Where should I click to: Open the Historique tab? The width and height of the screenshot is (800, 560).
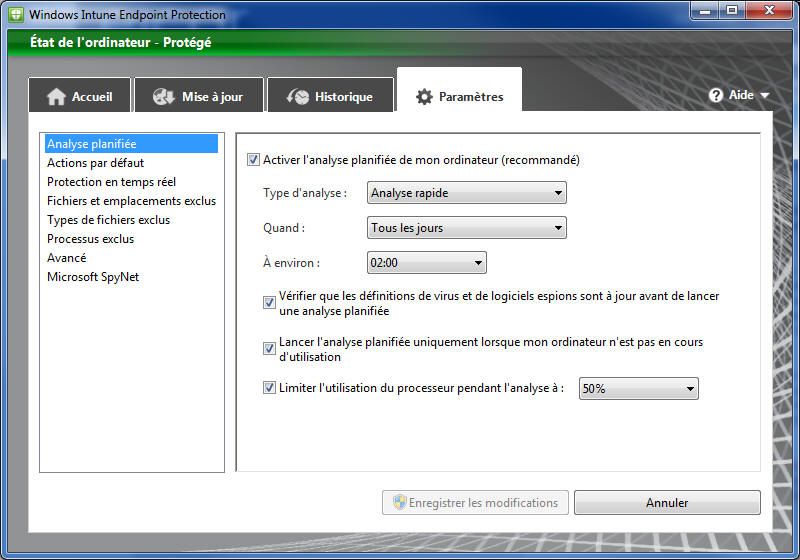[331, 95]
